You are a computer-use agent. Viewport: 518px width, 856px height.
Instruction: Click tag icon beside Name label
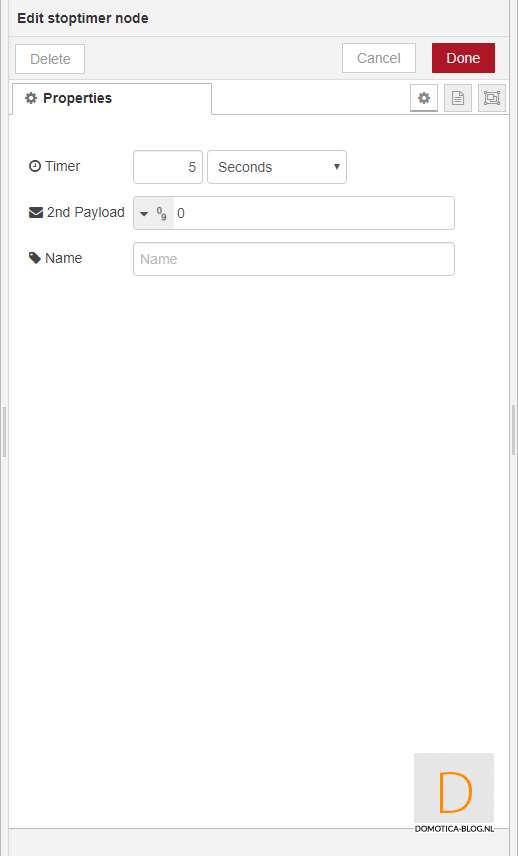[35, 258]
